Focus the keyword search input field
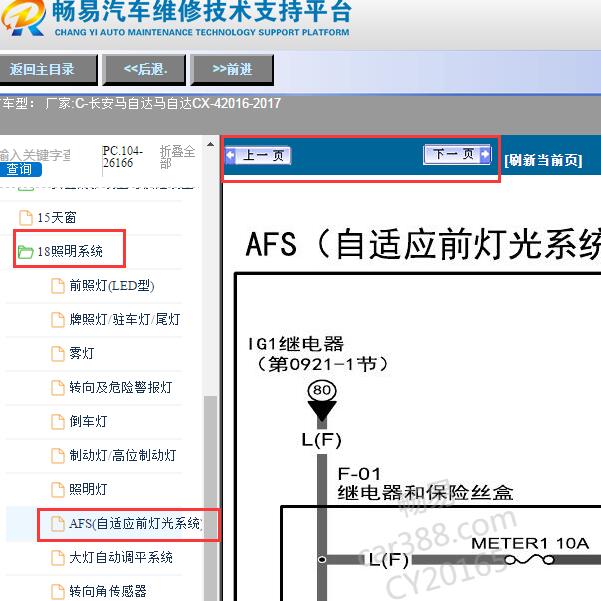Viewport: 601px width, 601px height. click(35, 155)
